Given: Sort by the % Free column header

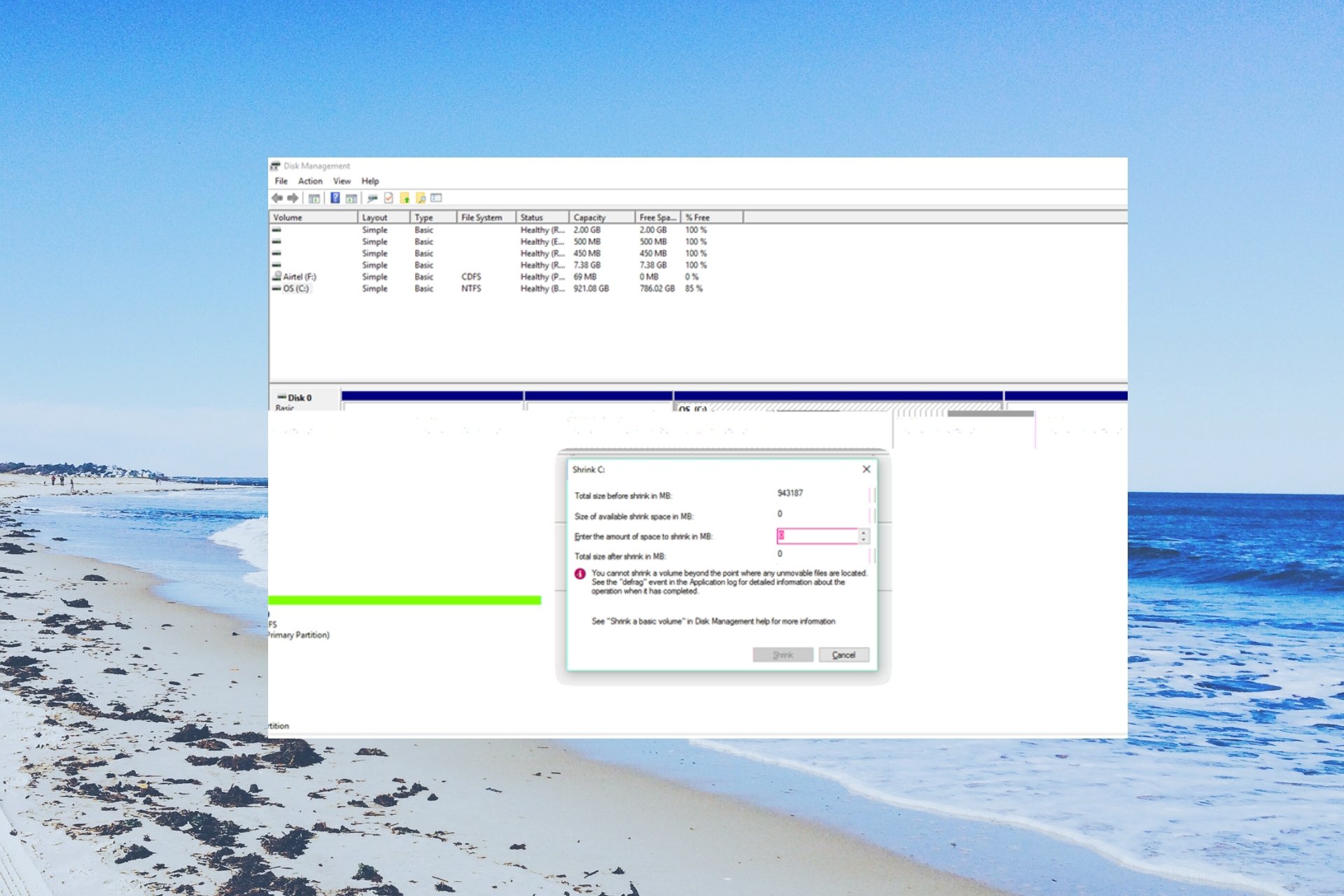Looking at the screenshot, I should tap(712, 218).
